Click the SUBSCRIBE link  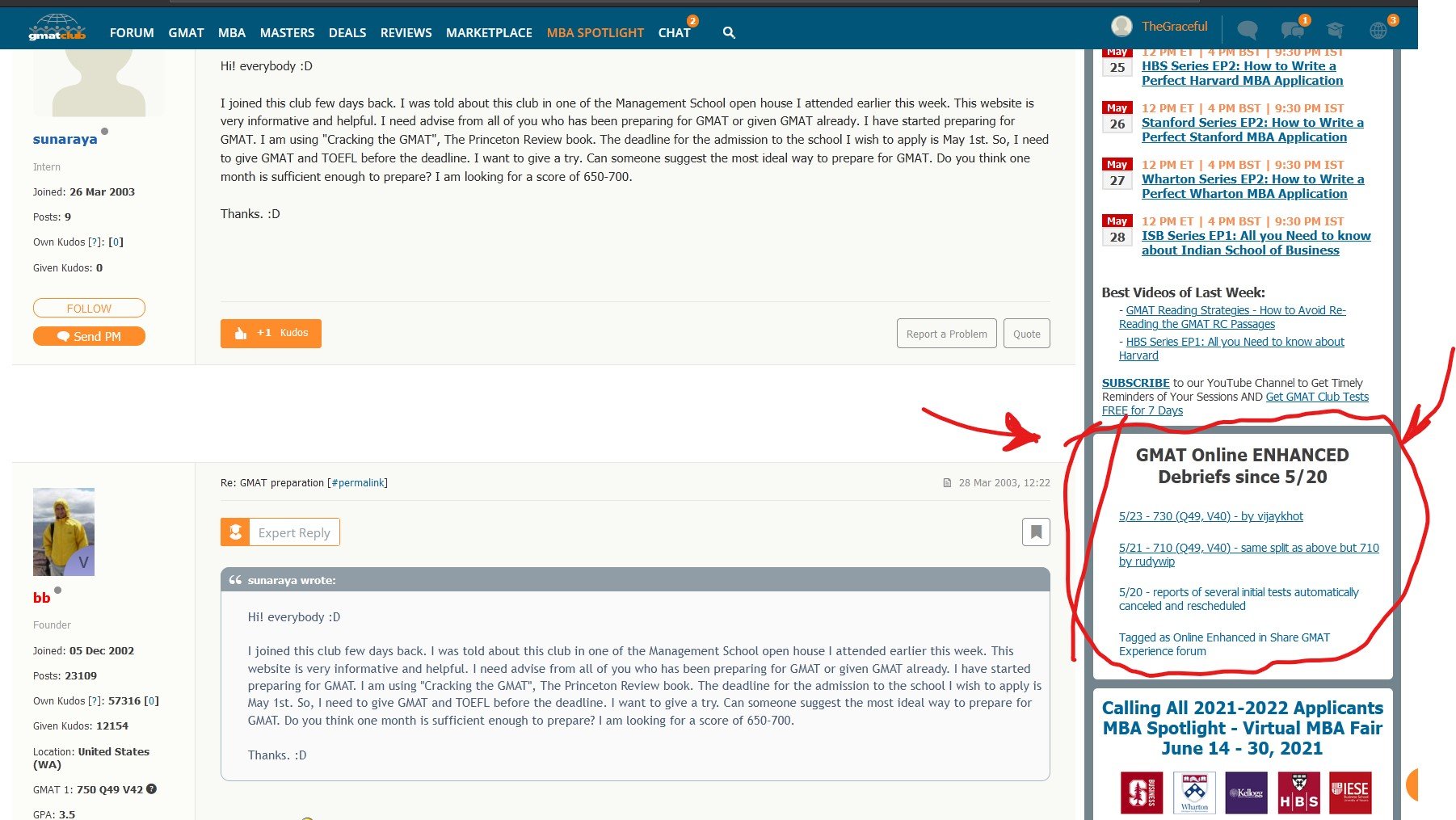[1136, 383]
